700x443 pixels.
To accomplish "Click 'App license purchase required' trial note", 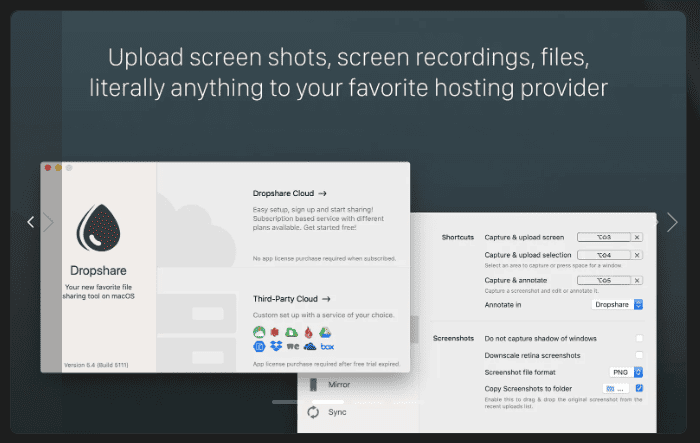I will (x=326, y=364).
